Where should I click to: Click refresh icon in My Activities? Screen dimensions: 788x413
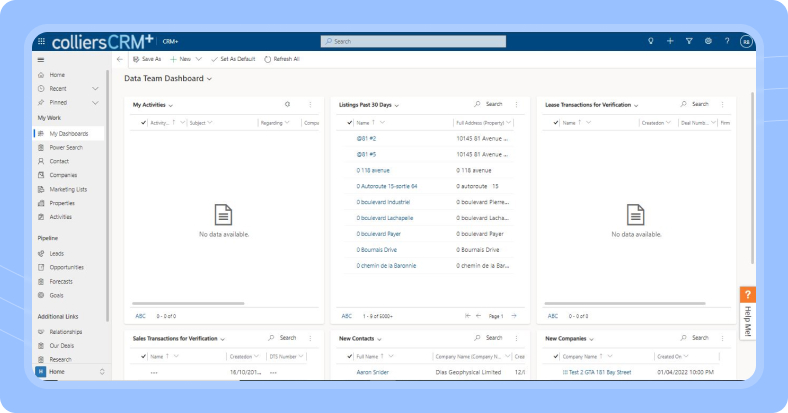click(x=287, y=105)
